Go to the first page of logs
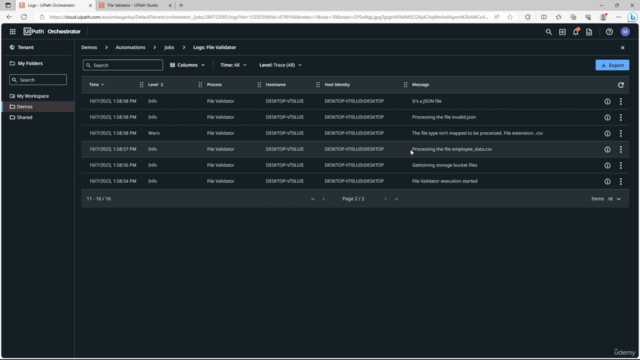 pyautogui.click(x=313, y=199)
